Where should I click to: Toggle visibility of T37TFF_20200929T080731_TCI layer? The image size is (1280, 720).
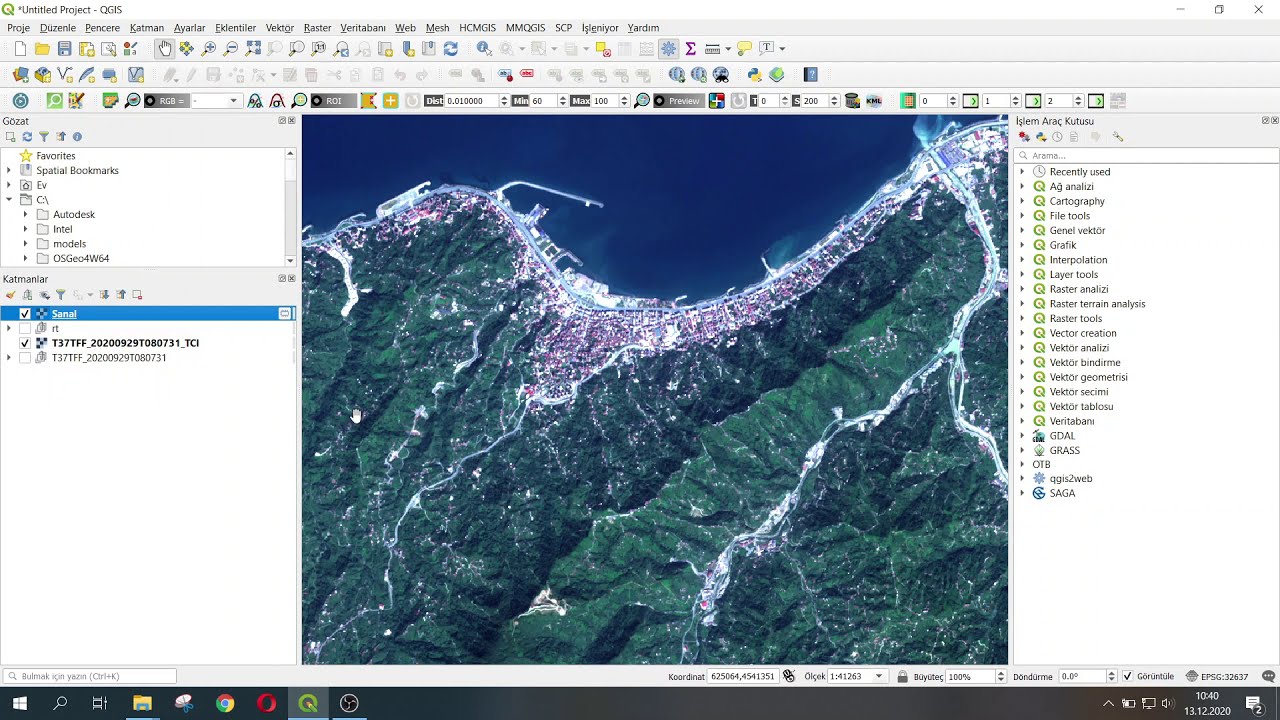click(x=25, y=343)
